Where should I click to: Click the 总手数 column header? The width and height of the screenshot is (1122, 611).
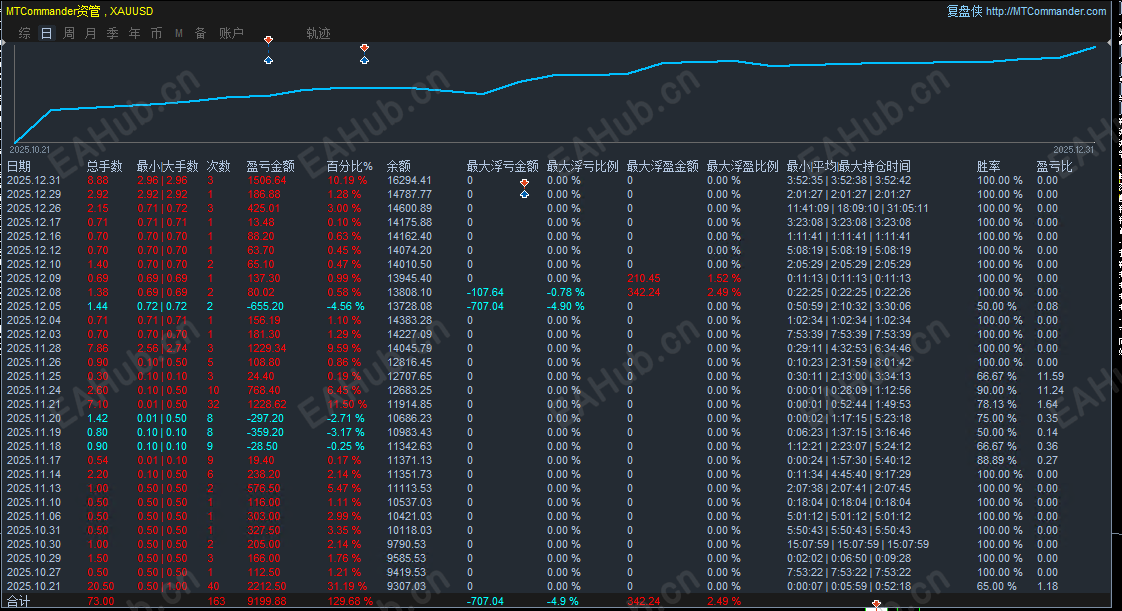coord(104,166)
